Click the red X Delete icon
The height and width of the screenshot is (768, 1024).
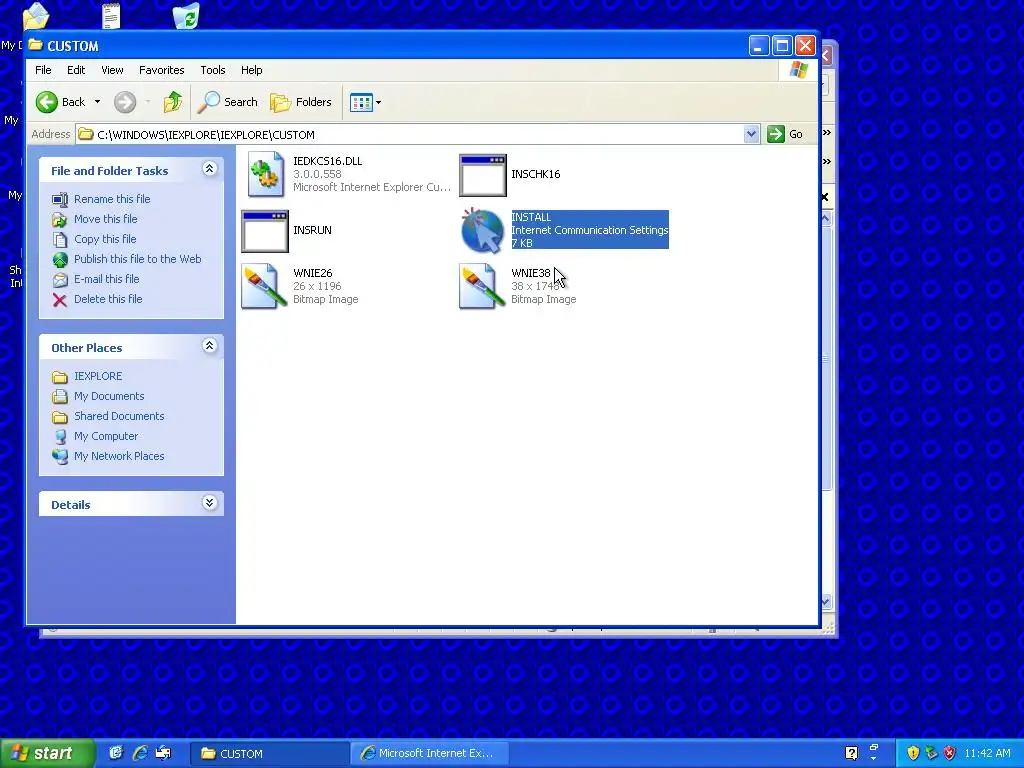pyautogui.click(x=59, y=300)
